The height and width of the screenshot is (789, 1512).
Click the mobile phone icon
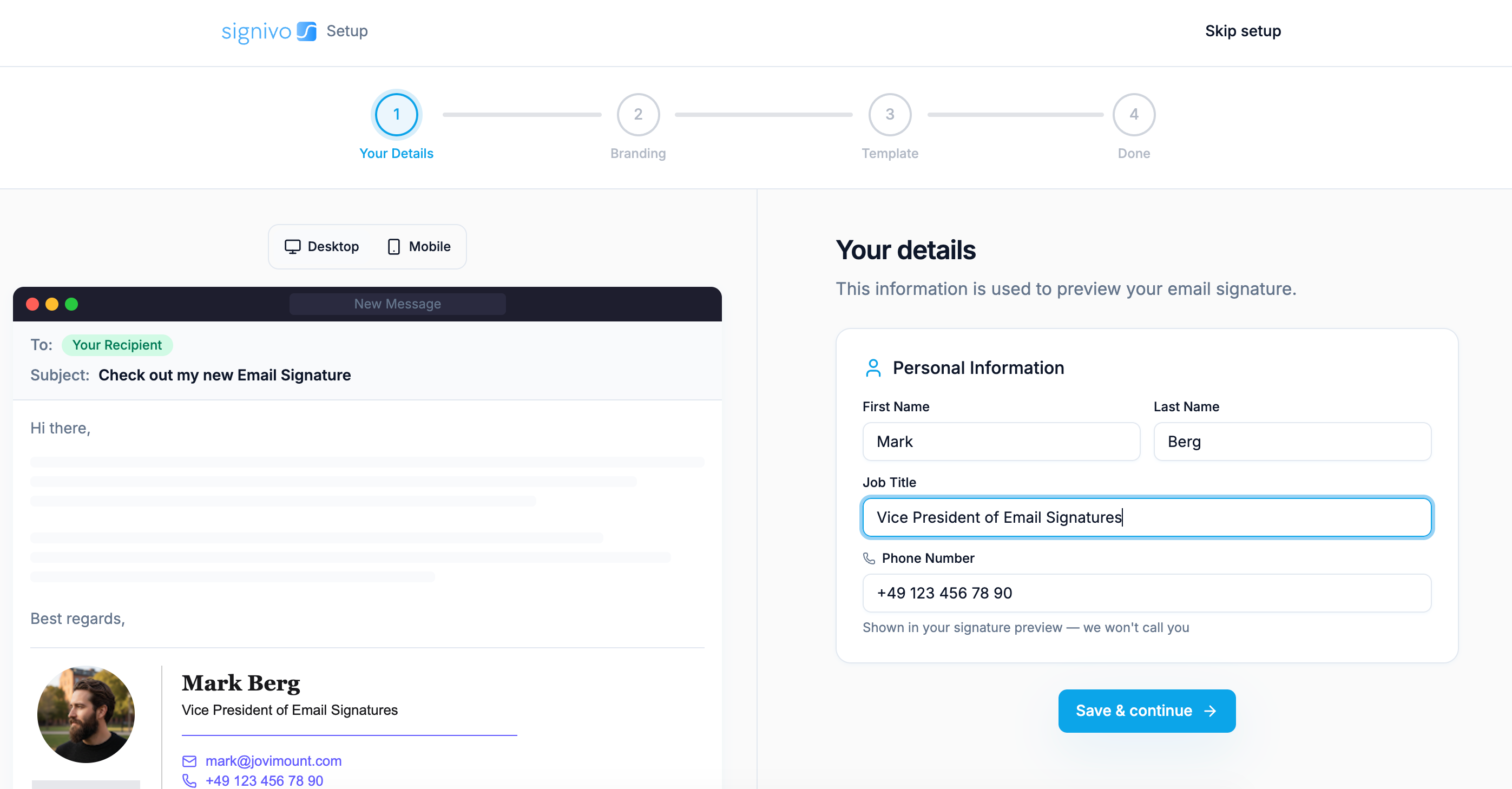pyautogui.click(x=394, y=247)
